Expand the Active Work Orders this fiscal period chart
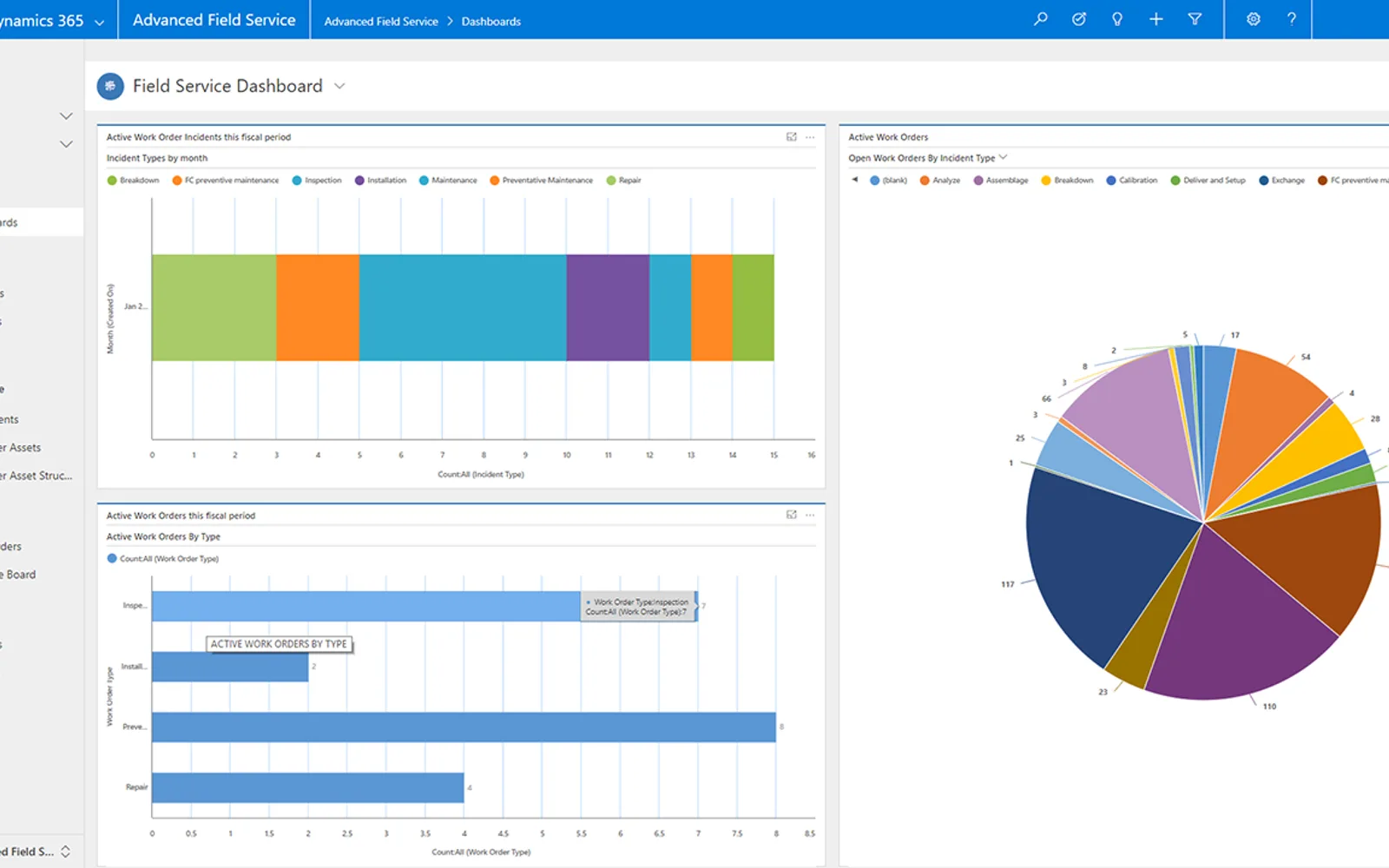Image resolution: width=1389 pixels, height=868 pixels. (x=791, y=515)
